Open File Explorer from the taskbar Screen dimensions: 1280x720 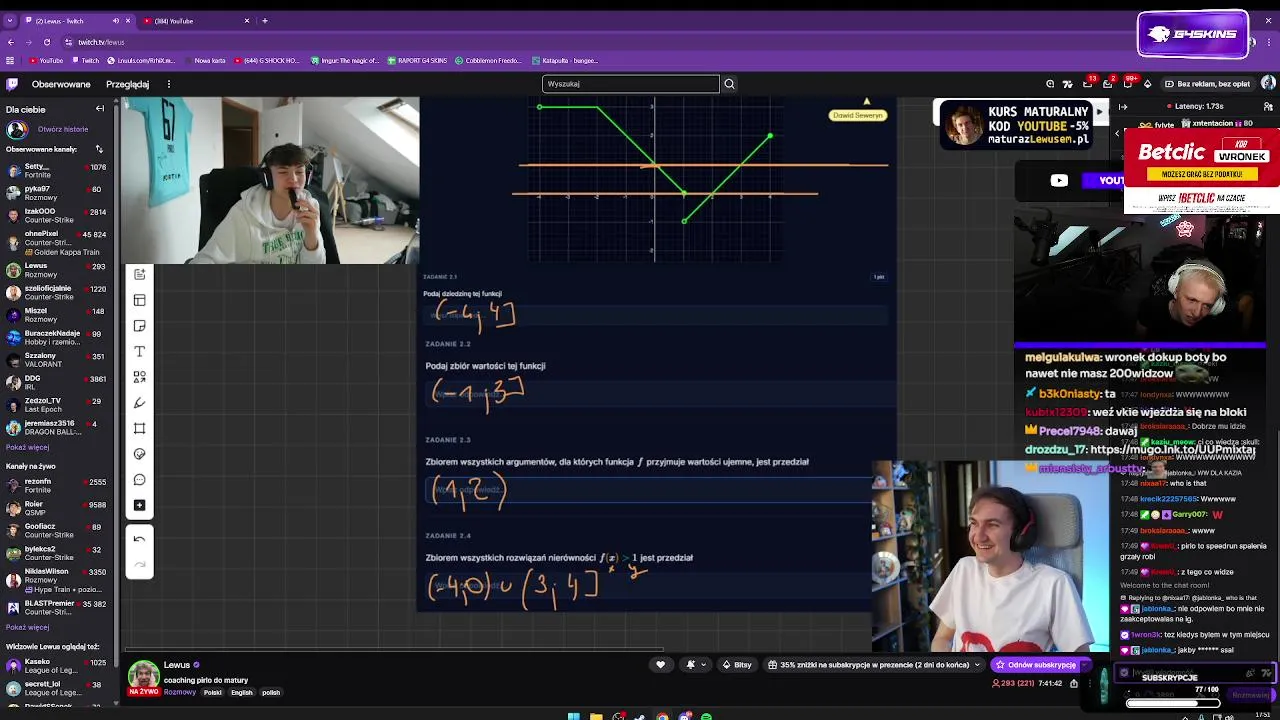(x=596, y=716)
